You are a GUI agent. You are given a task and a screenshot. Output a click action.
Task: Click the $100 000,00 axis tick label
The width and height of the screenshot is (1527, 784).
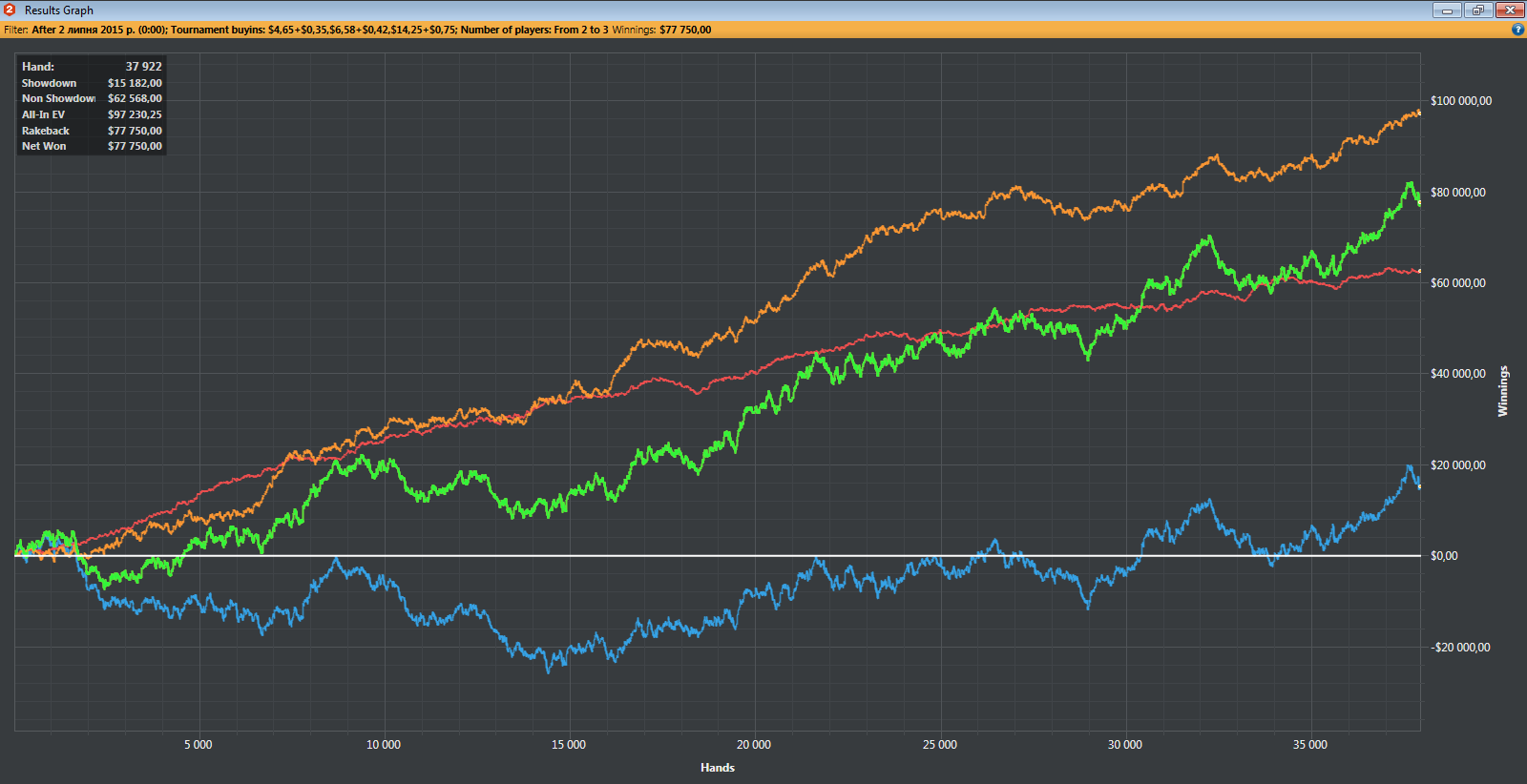[1460, 101]
